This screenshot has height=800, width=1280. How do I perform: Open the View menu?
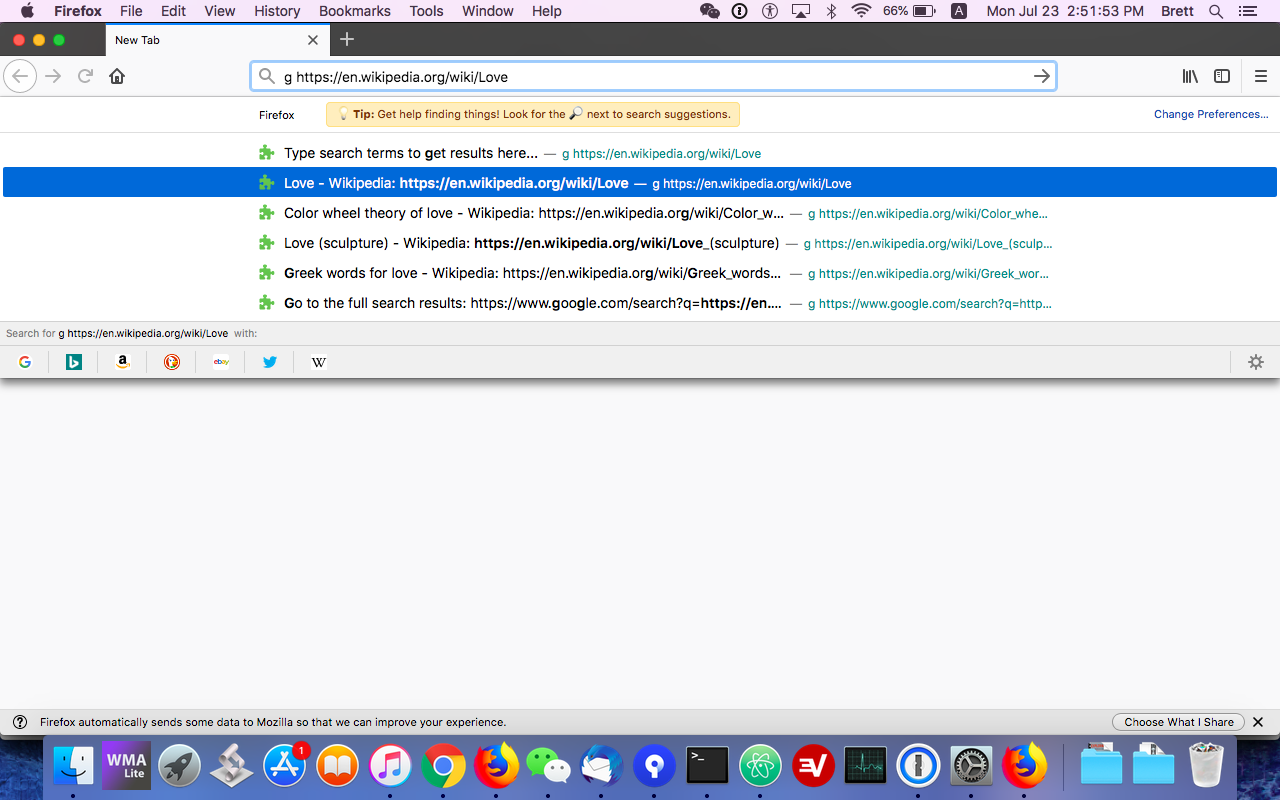pos(219,11)
